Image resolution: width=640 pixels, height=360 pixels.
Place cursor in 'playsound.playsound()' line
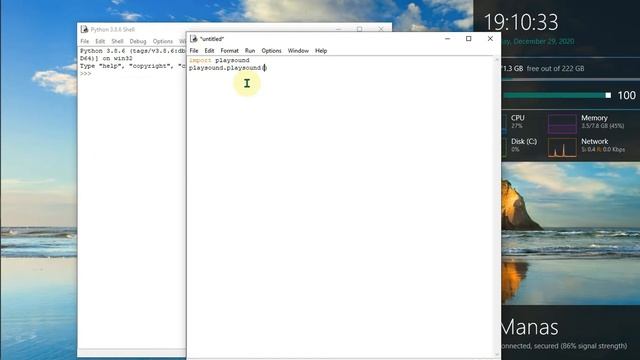click(x=227, y=68)
